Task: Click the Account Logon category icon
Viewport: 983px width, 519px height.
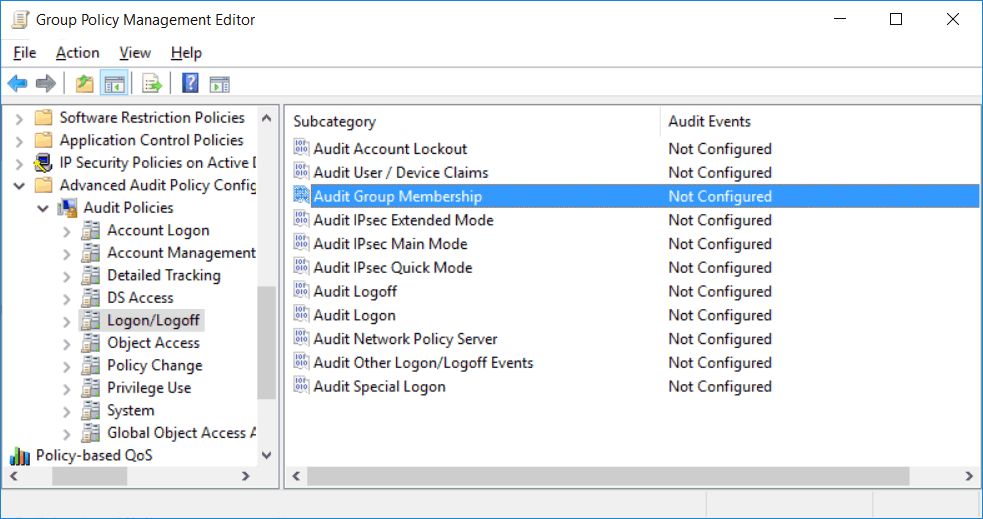Action: (x=91, y=230)
